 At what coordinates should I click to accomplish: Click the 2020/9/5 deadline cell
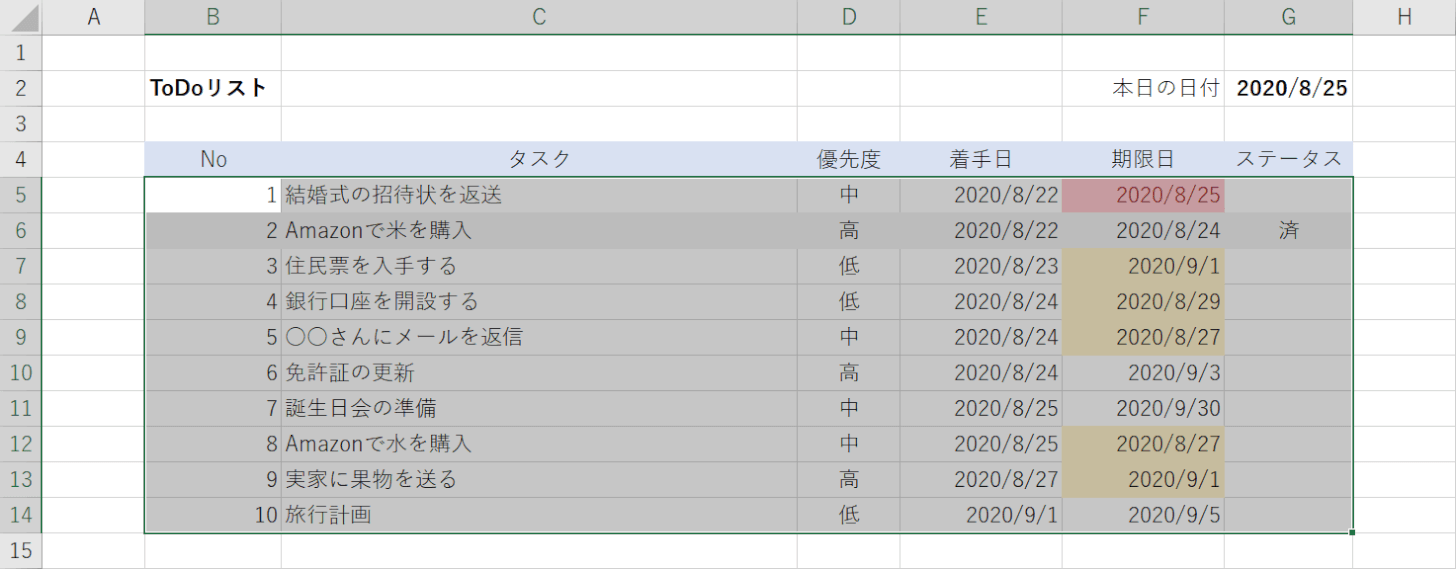[x=1143, y=515]
